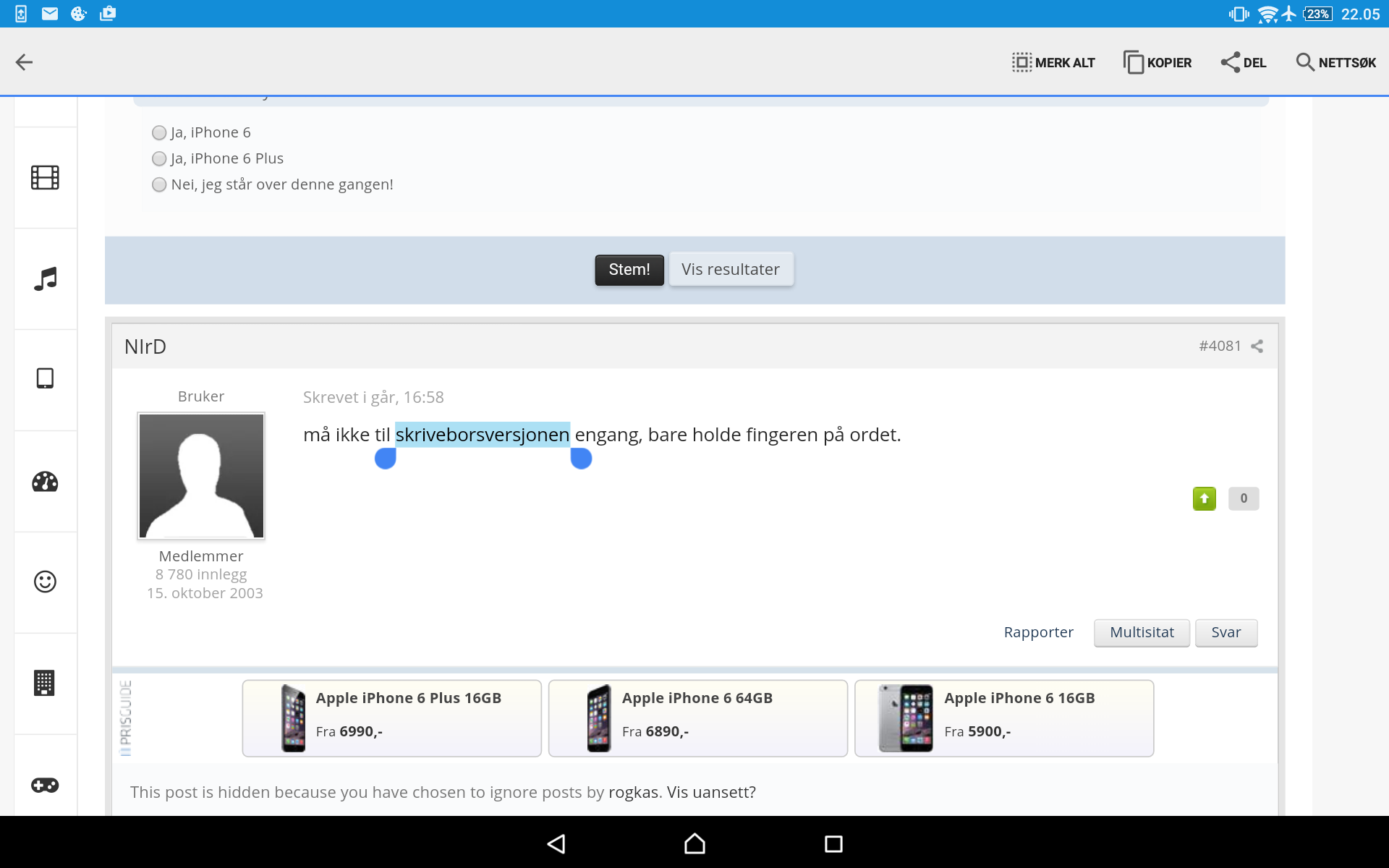The height and width of the screenshot is (868, 1389).
Task: Report the post via Rapporter
Action: click(1039, 632)
